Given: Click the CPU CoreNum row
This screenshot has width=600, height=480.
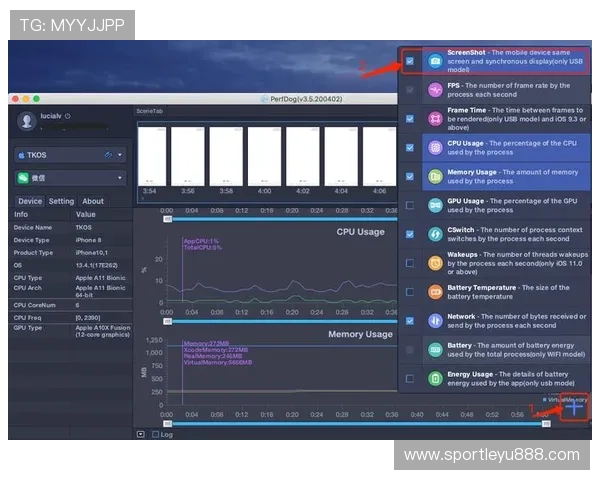Looking at the screenshot, I should [x=71, y=305].
